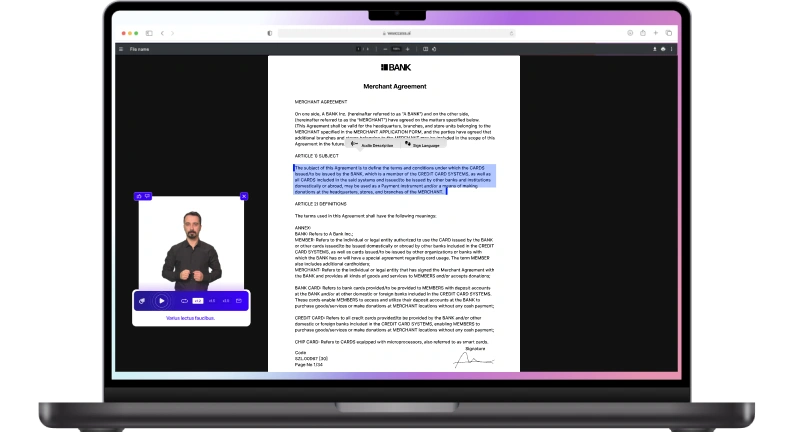Click the thumbs up feedback icon
This screenshot has width=806, height=432.
pos(139,196)
